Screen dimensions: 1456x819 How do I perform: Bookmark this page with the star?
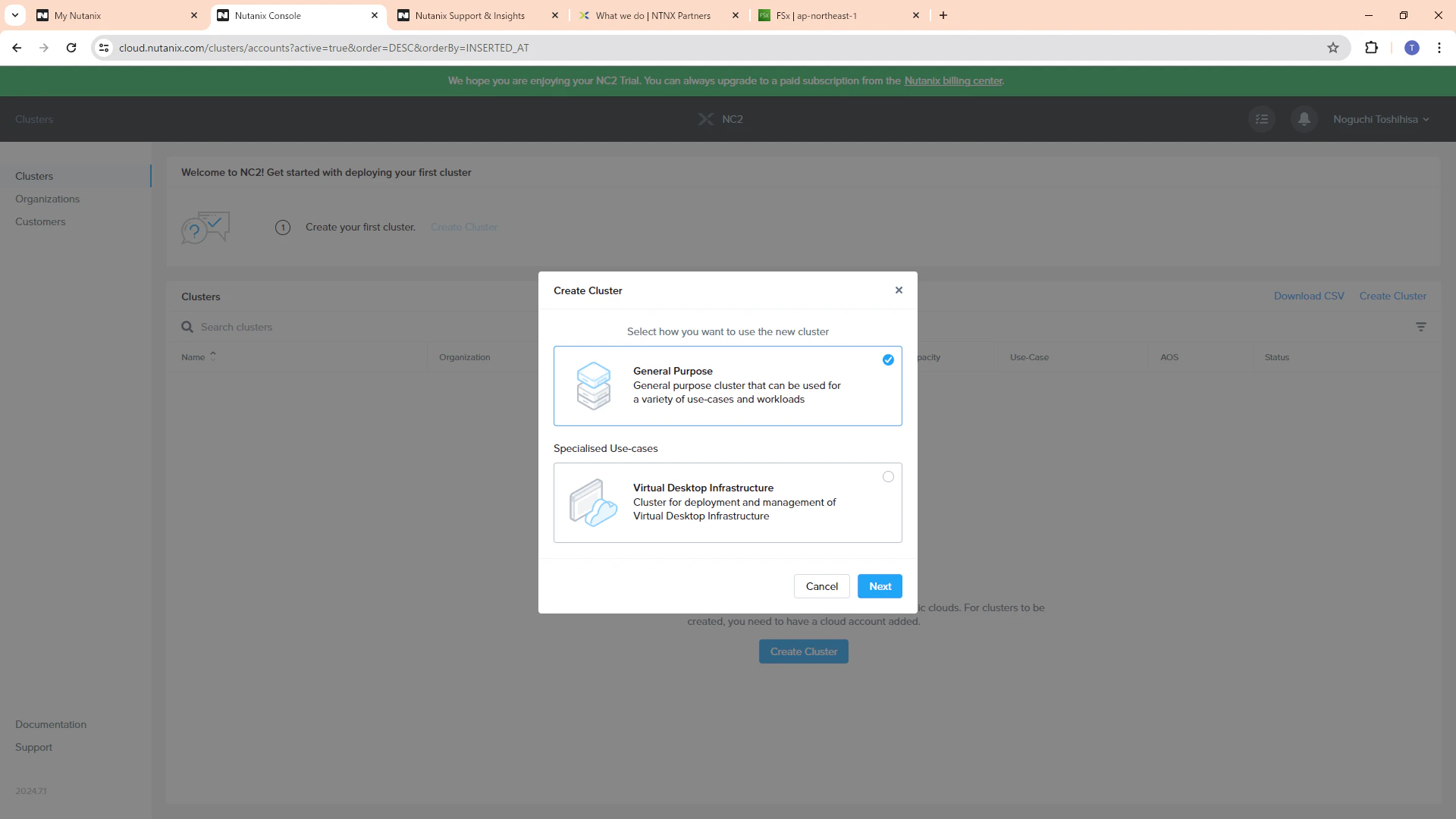1333,48
